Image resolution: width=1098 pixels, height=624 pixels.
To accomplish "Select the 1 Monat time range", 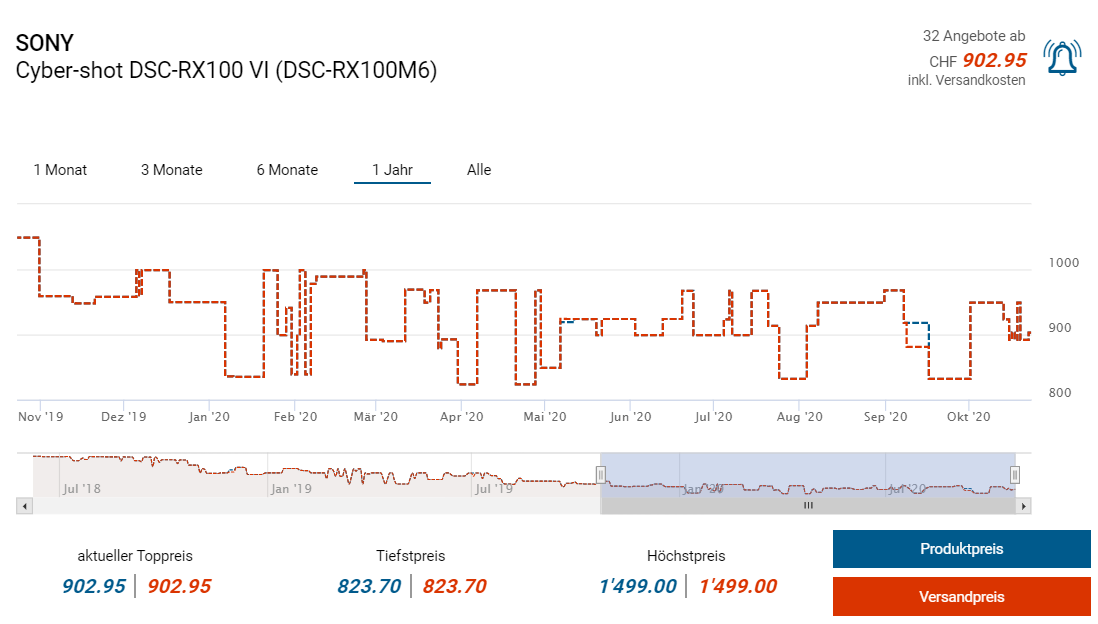I will [x=60, y=170].
